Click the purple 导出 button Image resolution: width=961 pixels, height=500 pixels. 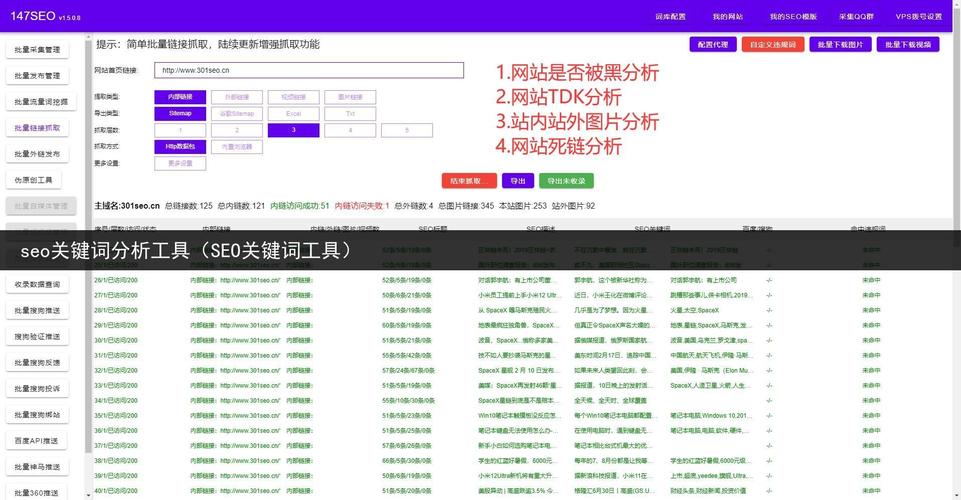point(518,181)
